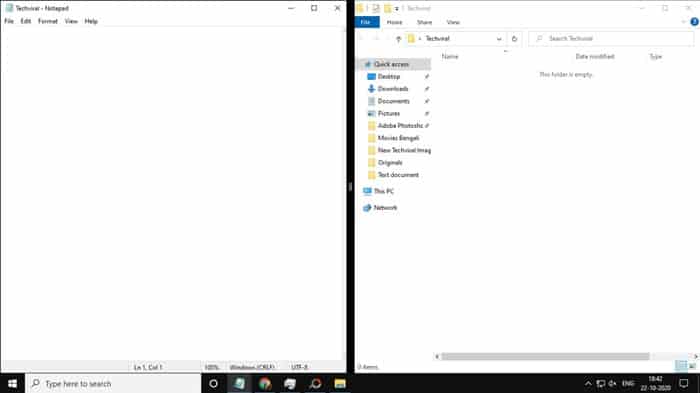This screenshot has height=393, width=700.
Task: Open the blue File tab in Explorer
Action: click(367, 22)
